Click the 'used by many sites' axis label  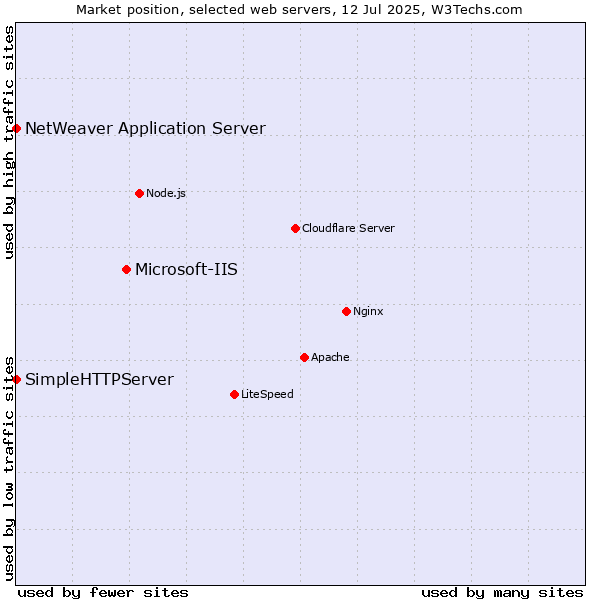[x=503, y=593]
